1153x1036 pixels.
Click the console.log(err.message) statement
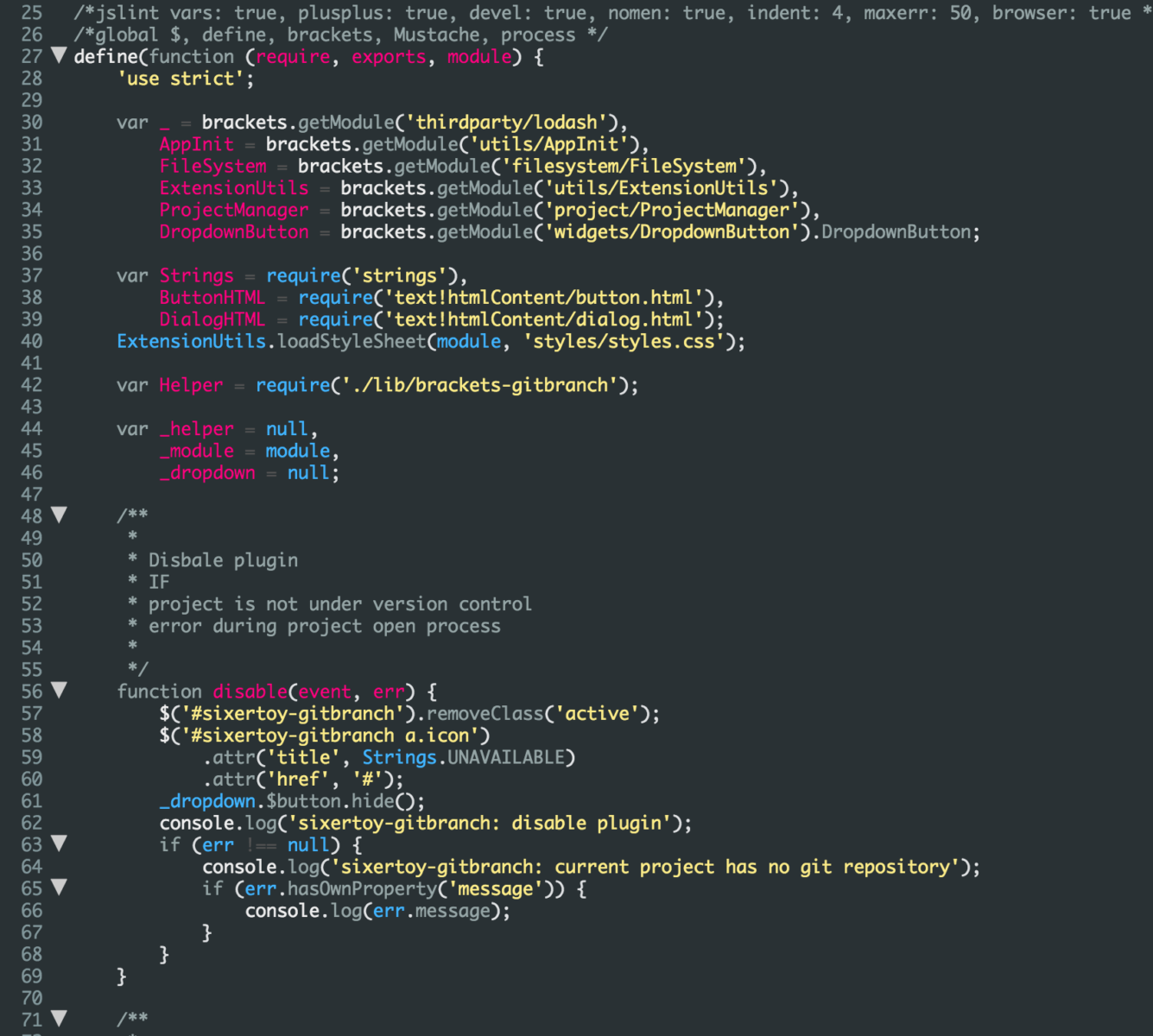pyautogui.click(x=377, y=911)
